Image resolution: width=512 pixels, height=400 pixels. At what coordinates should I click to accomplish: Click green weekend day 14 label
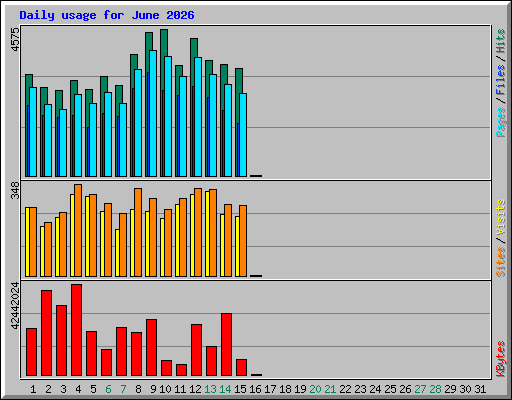coord(225,389)
